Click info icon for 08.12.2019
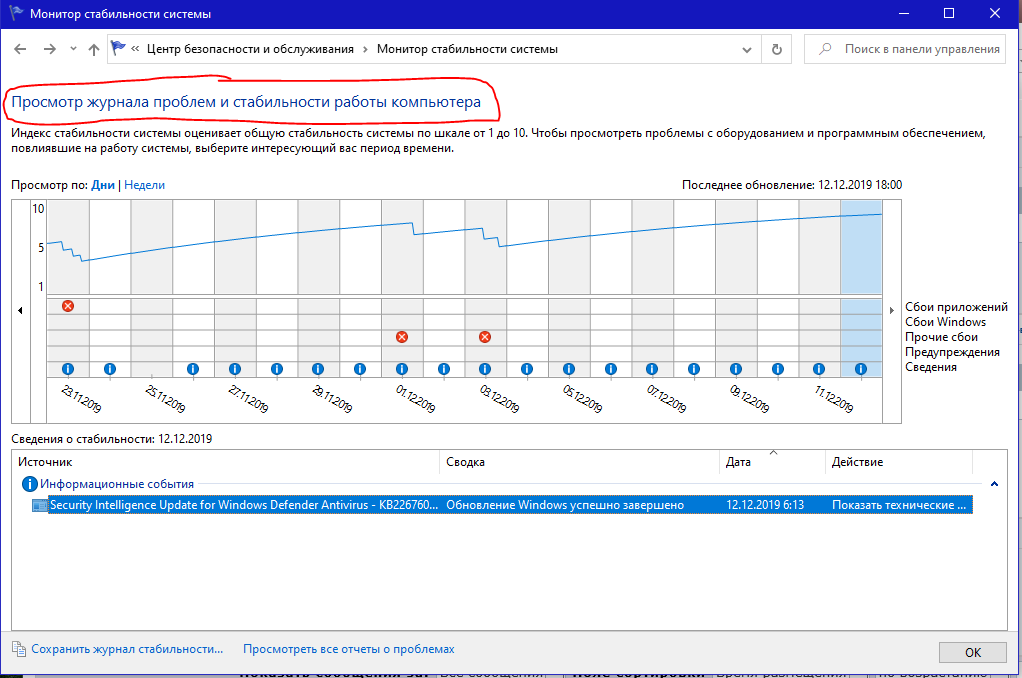Screen dimensions: 1022x678 (x=694, y=369)
